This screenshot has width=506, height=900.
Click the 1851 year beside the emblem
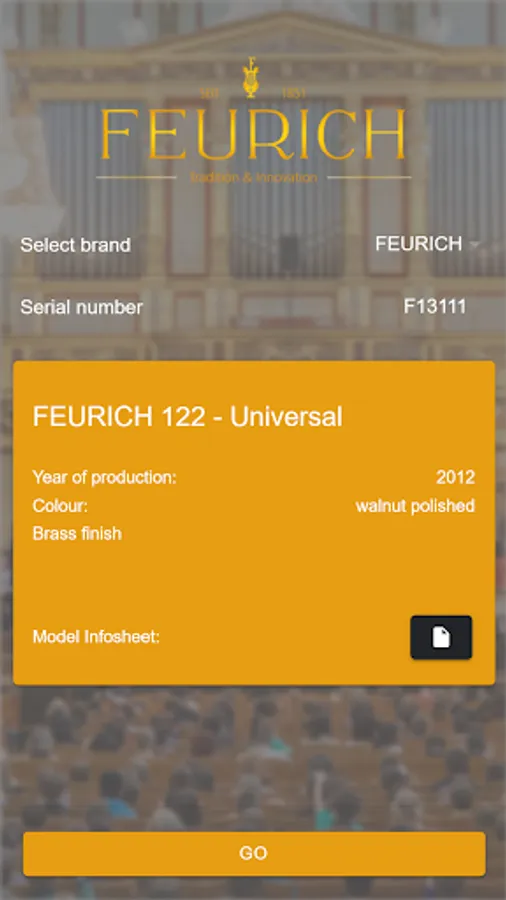(294, 94)
